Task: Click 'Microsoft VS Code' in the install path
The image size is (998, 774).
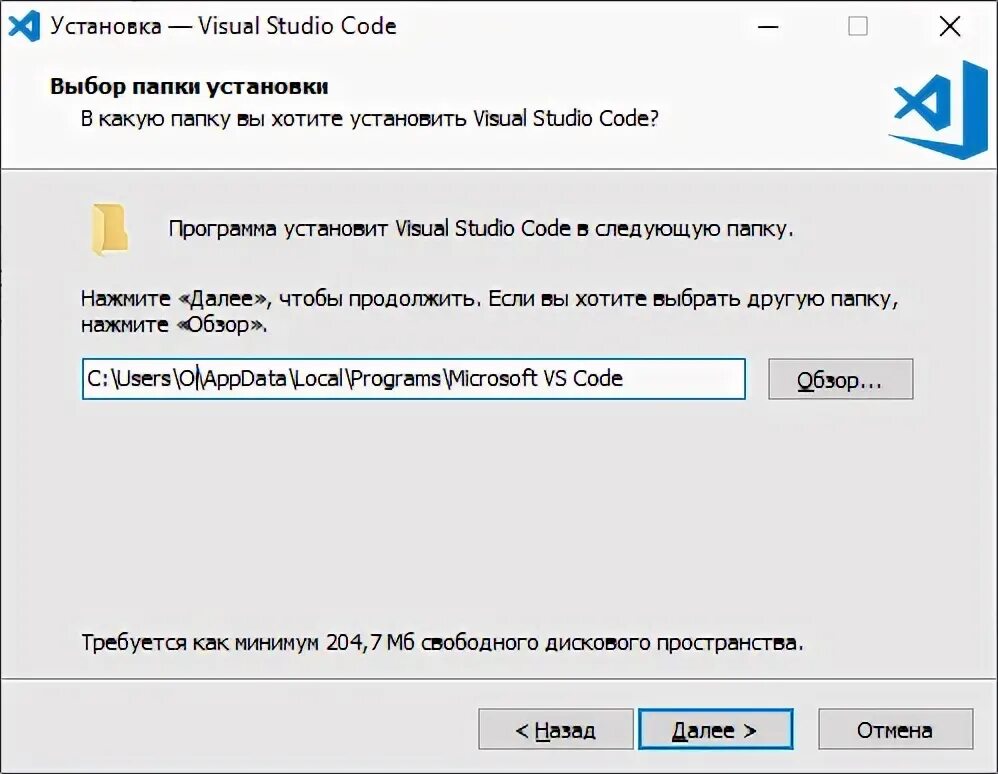Action: tap(536, 379)
